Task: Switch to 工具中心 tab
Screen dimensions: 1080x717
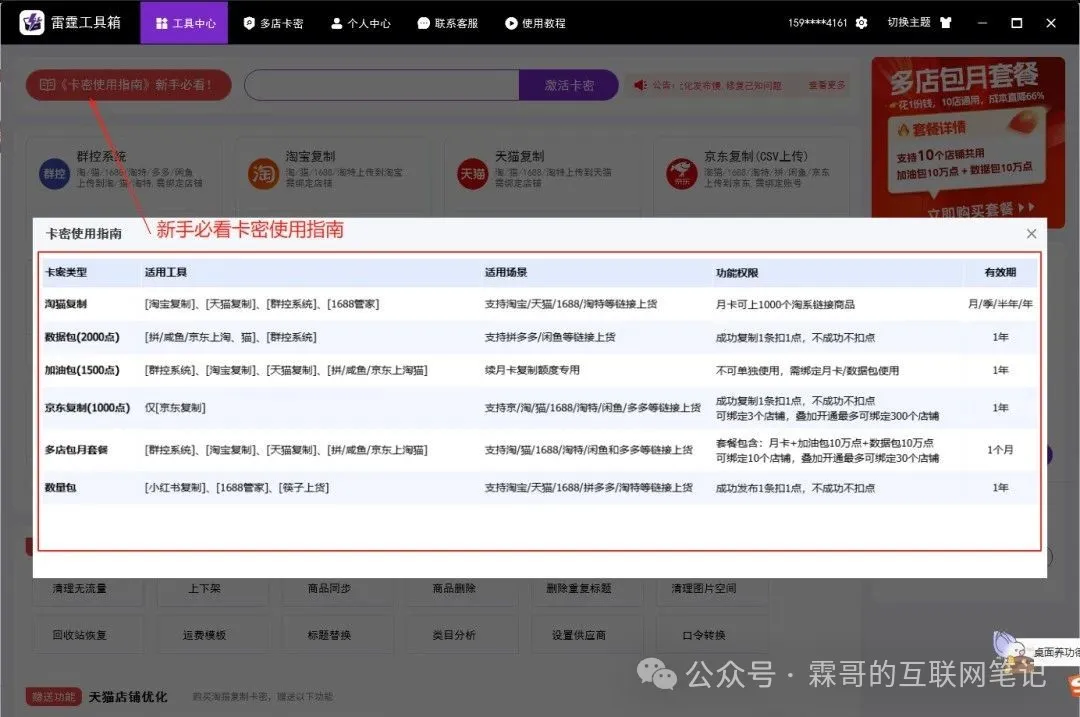Action: click(184, 23)
